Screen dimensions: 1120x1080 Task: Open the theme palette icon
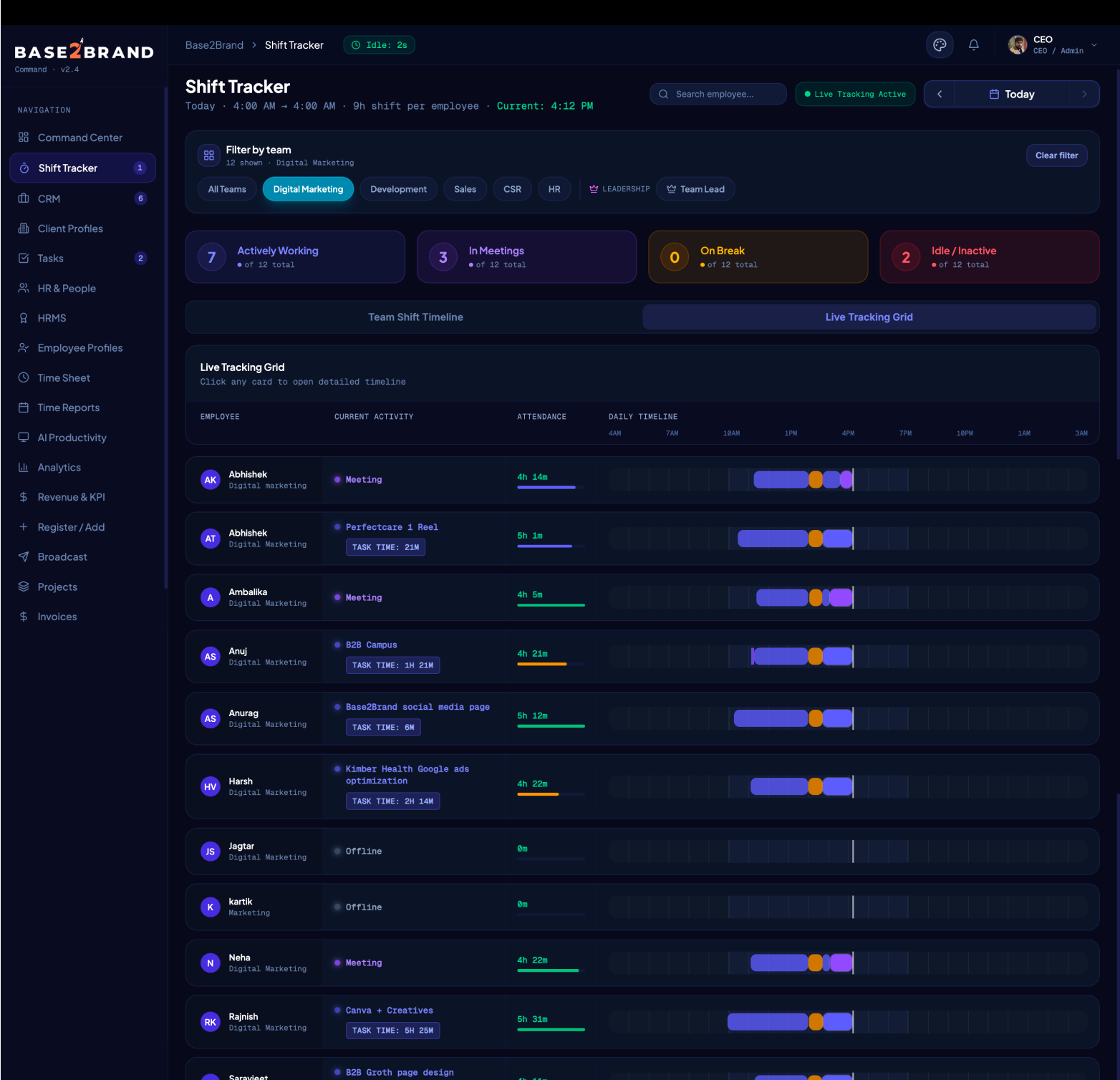(940, 45)
